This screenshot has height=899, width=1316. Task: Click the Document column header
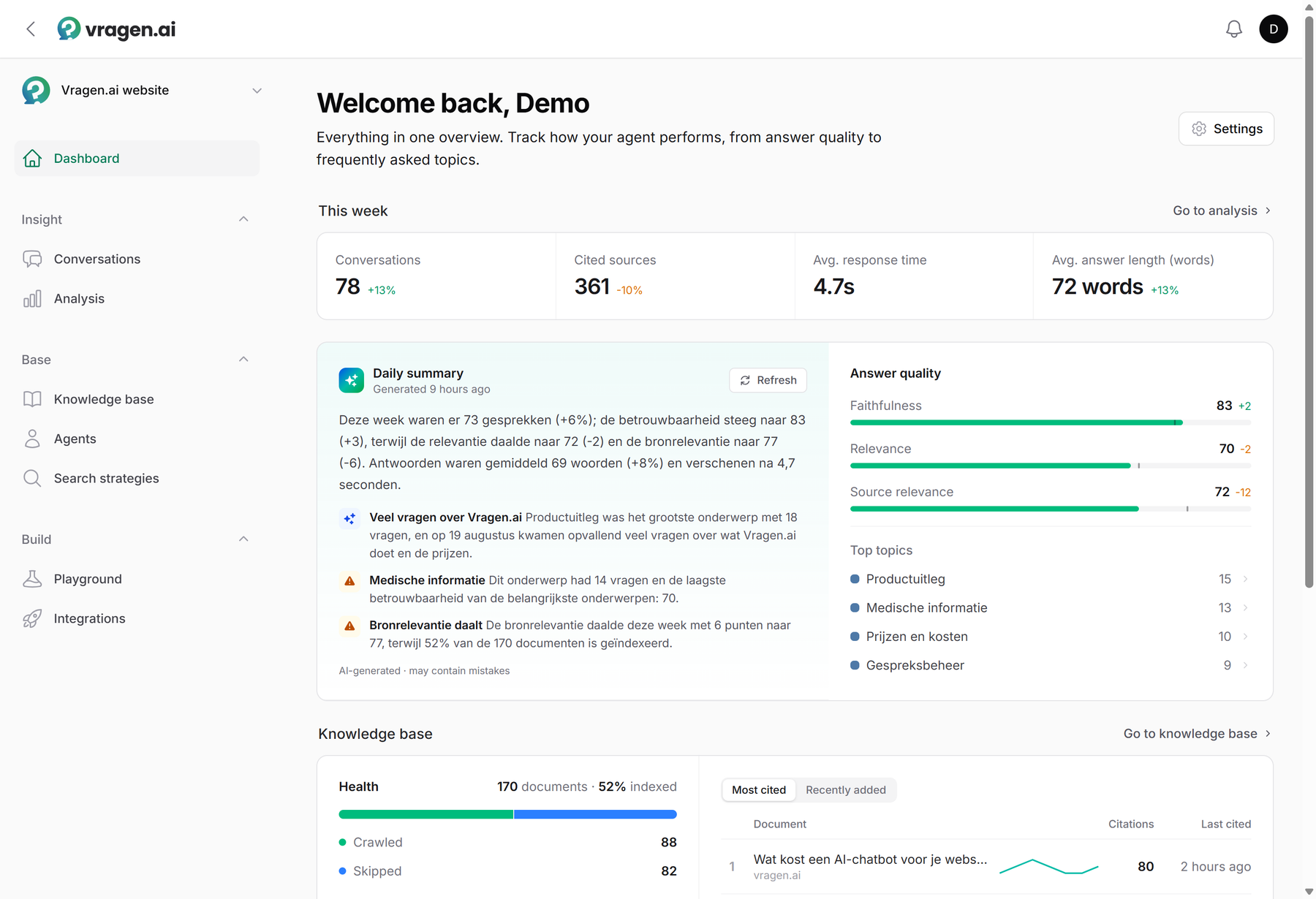tap(779, 824)
